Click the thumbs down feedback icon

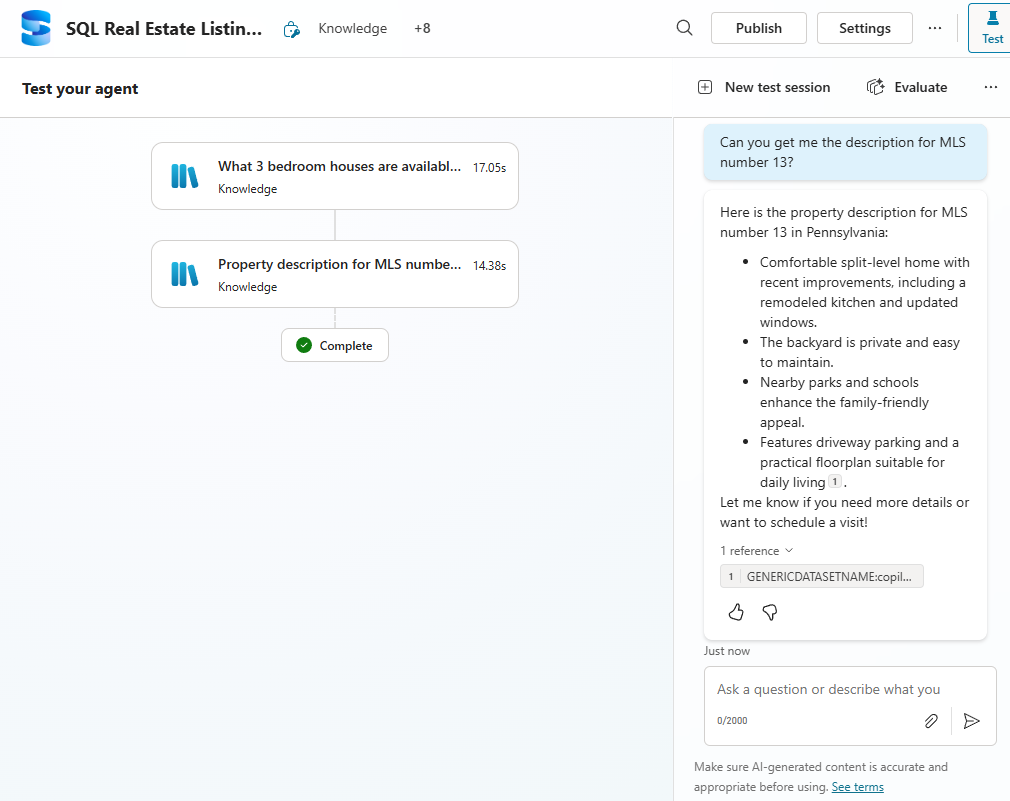(770, 612)
